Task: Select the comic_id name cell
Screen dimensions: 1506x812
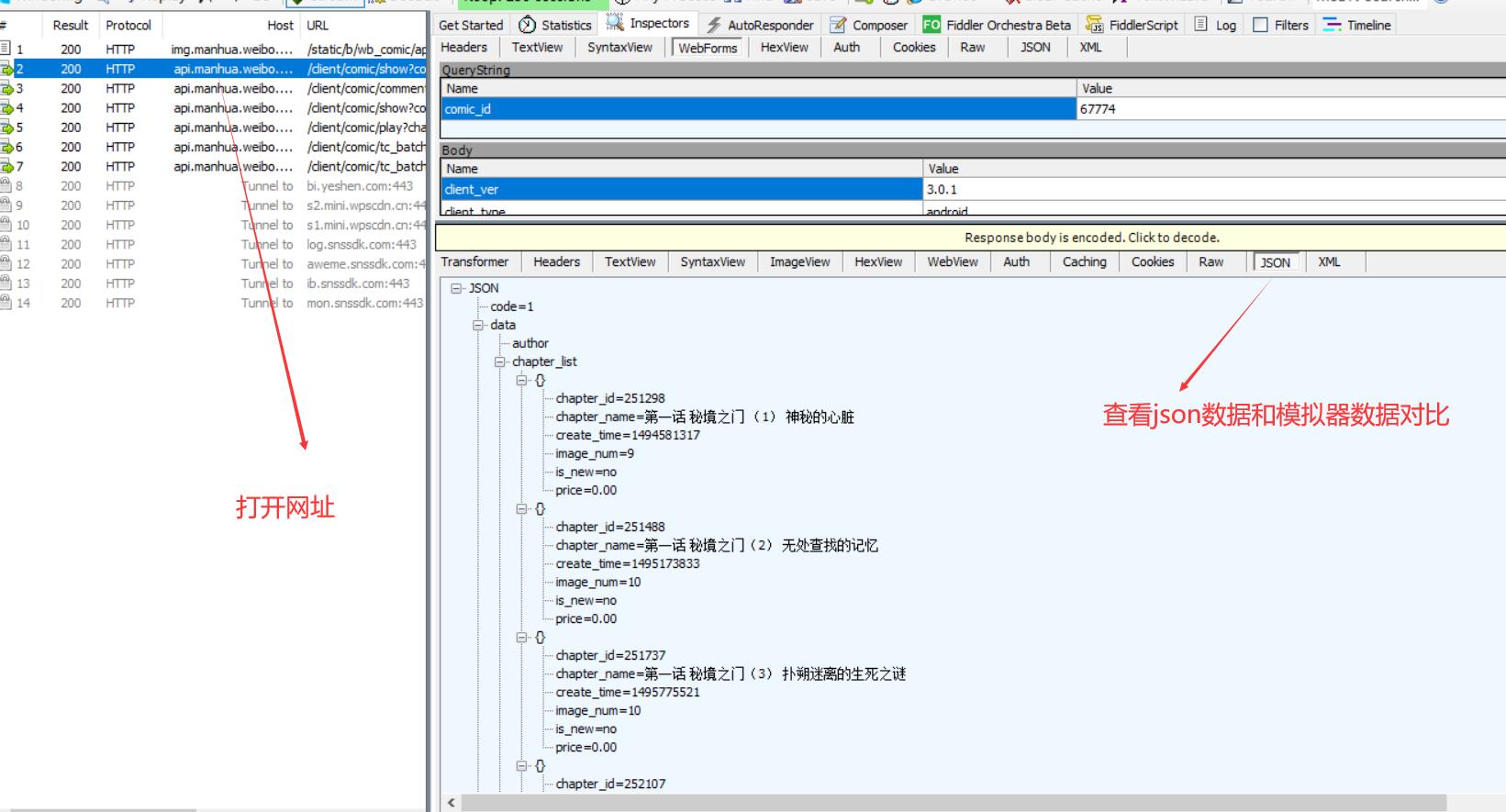Action: 758,109
